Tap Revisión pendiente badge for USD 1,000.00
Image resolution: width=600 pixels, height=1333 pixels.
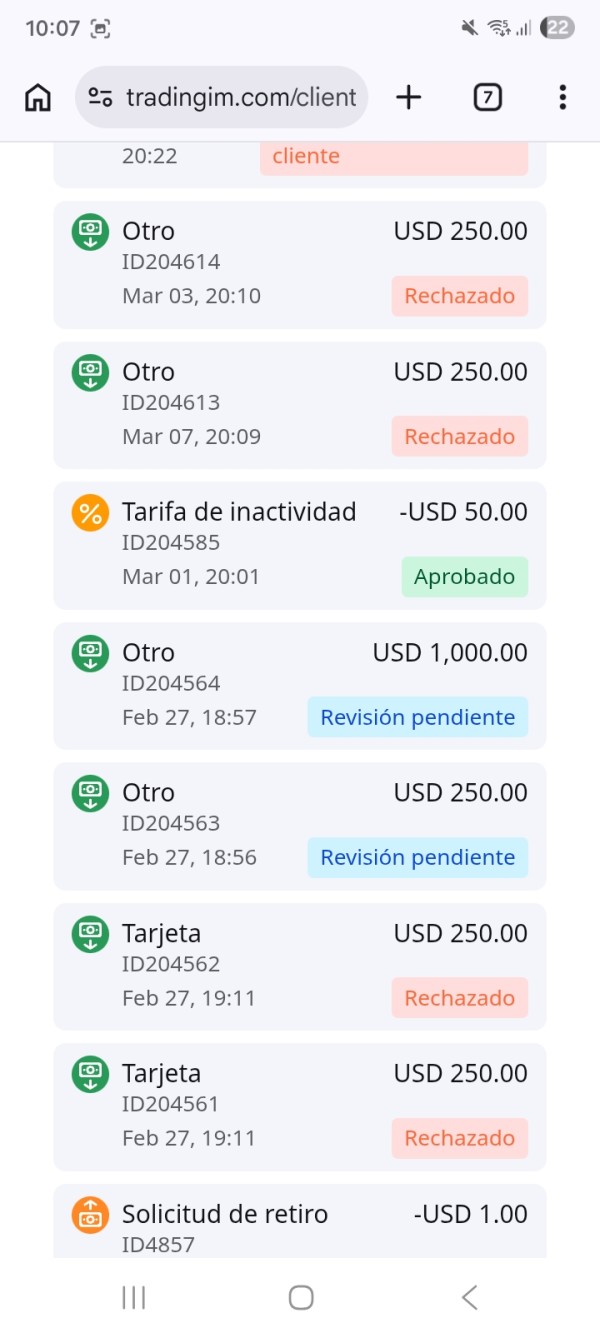coord(417,718)
